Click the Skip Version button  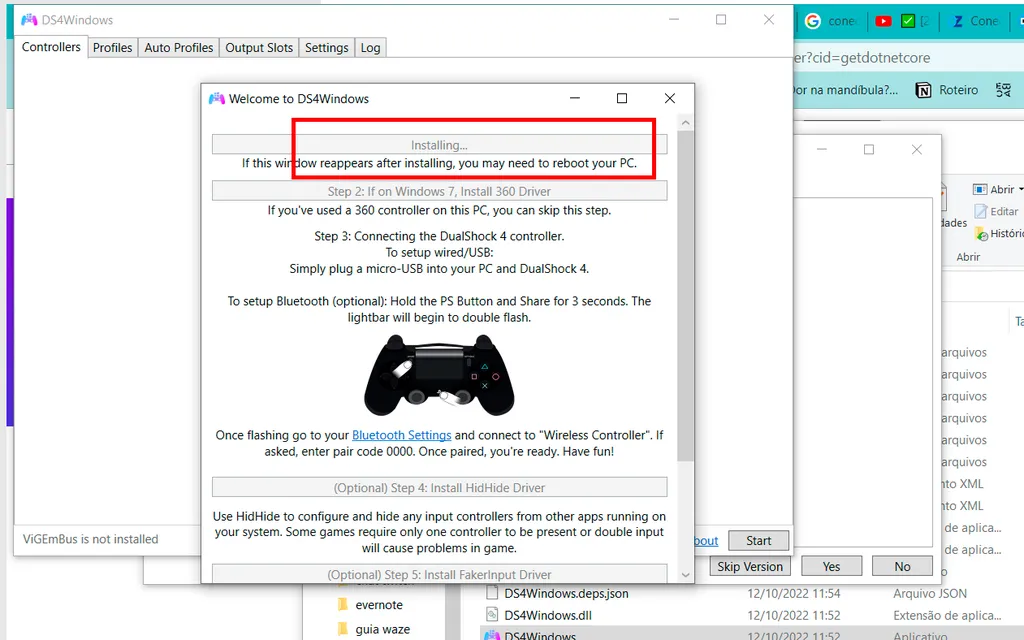coord(750,566)
